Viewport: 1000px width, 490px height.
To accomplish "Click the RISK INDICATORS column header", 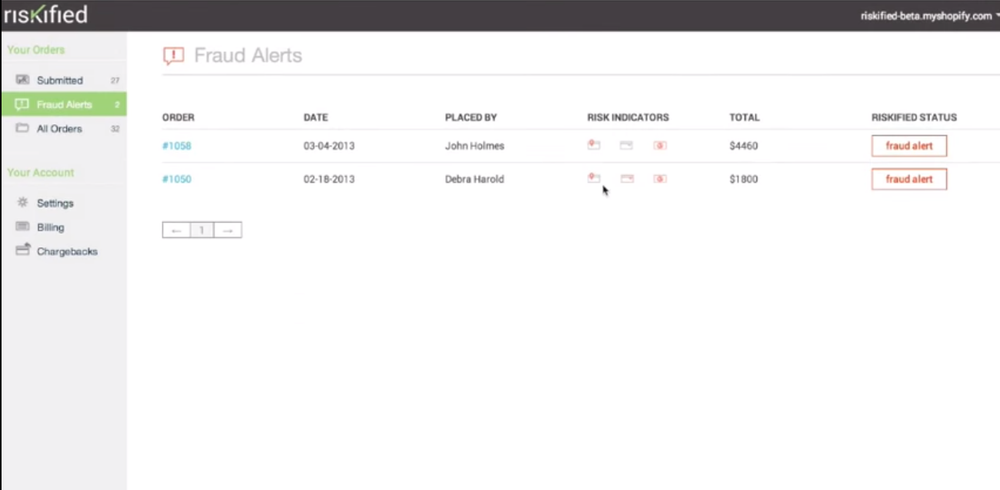I will [628, 117].
